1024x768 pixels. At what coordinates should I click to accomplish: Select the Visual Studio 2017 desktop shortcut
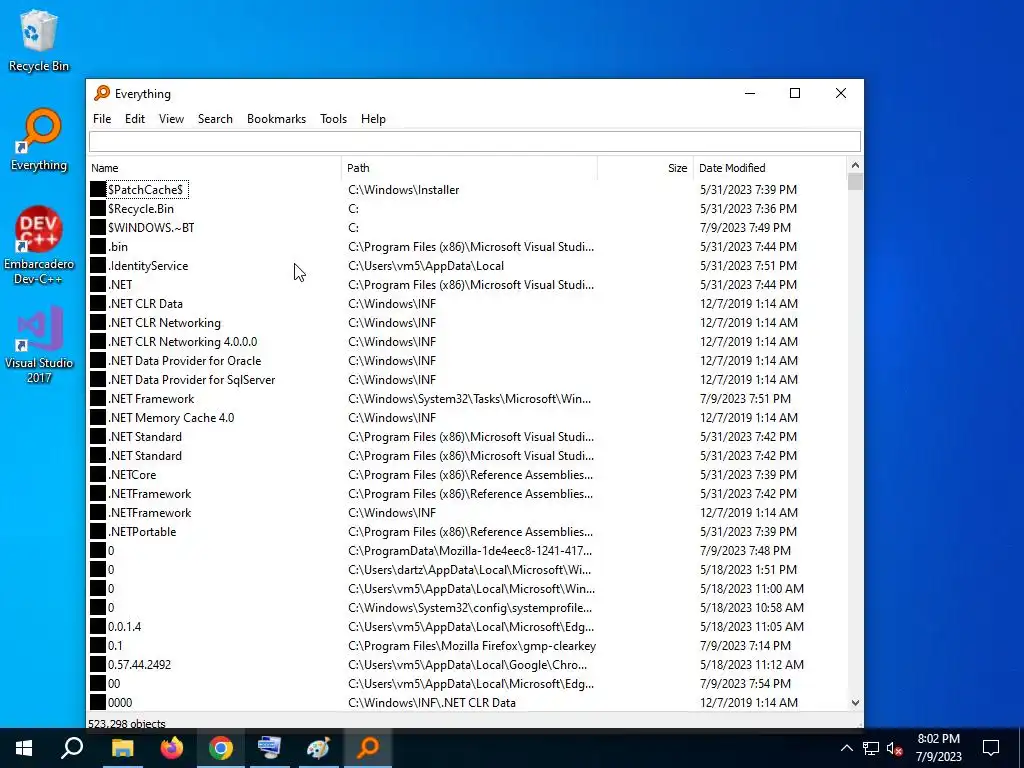pos(39,344)
